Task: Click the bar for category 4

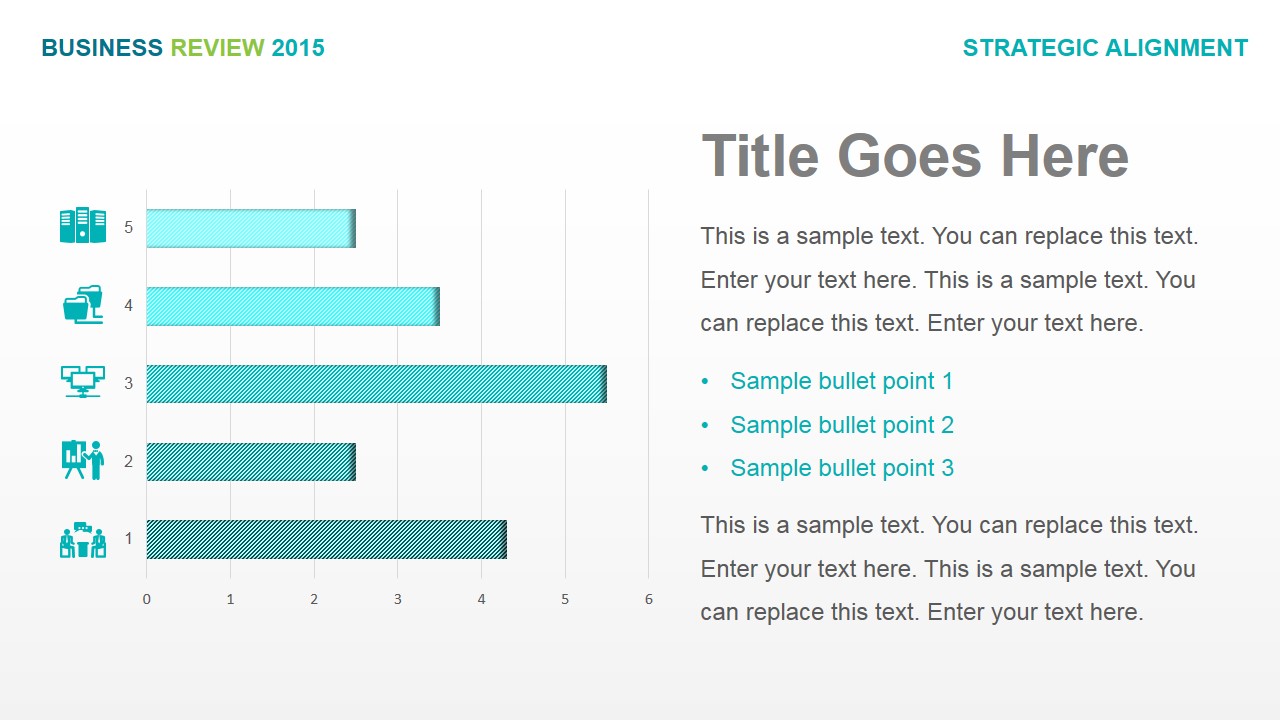Action: tap(293, 306)
